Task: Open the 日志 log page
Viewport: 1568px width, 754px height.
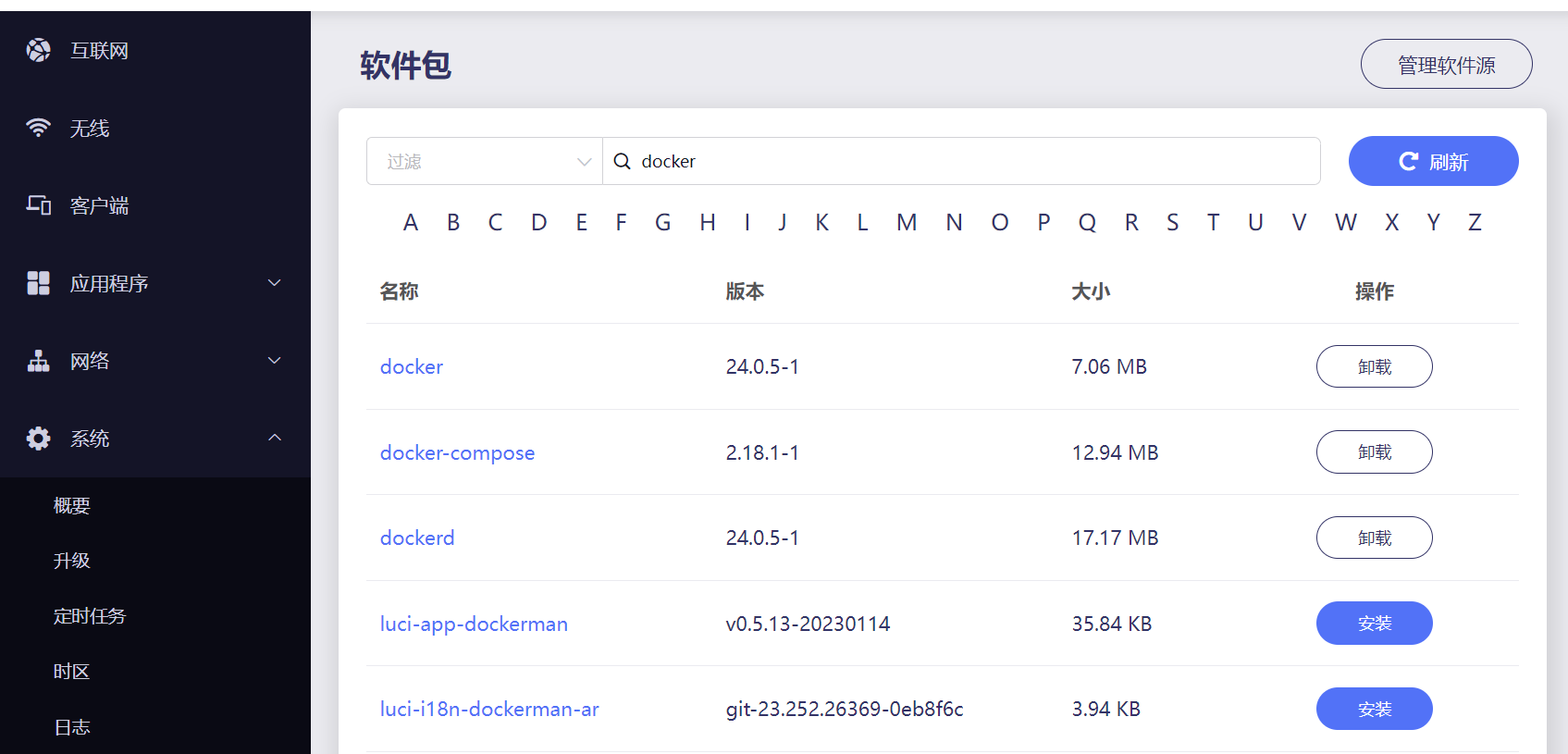Action: click(x=72, y=727)
